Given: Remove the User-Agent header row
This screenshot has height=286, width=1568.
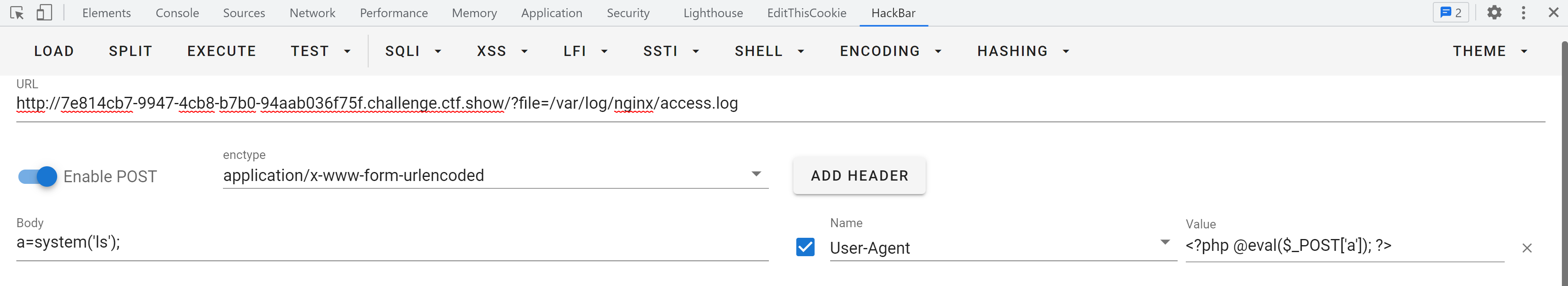Looking at the screenshot, I should tap(1527, 248).
